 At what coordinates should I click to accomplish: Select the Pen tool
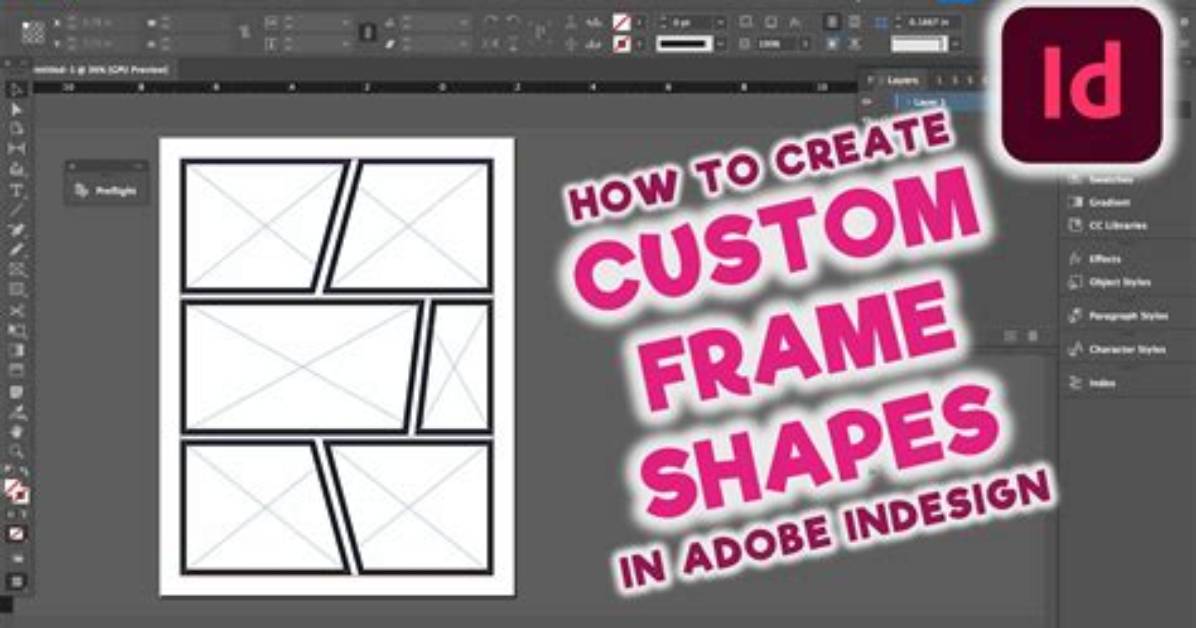16,230
